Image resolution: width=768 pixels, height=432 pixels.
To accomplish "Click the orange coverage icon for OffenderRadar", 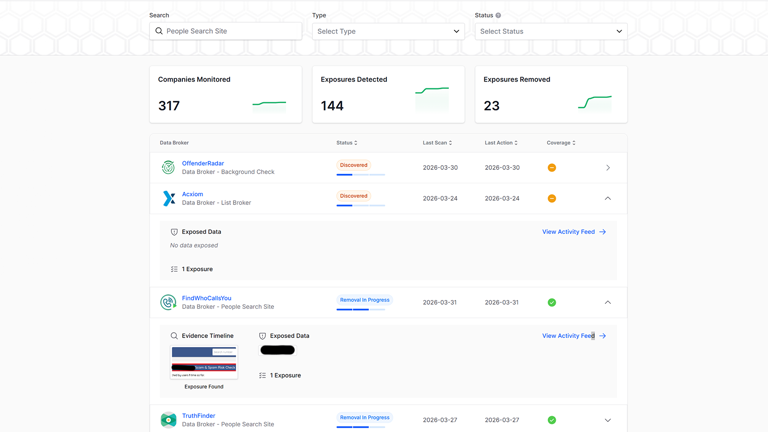I will click(x=551, y=168).
